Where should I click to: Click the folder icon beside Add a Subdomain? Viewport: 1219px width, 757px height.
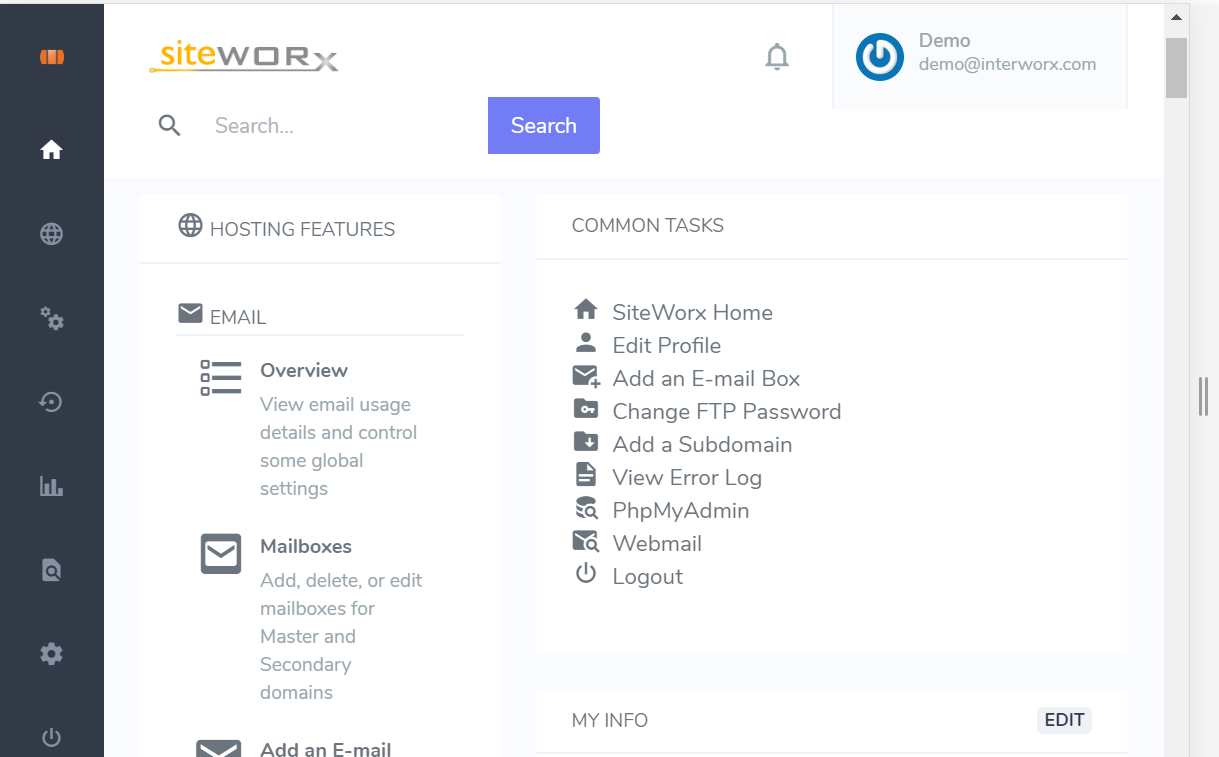coord(586,442)
